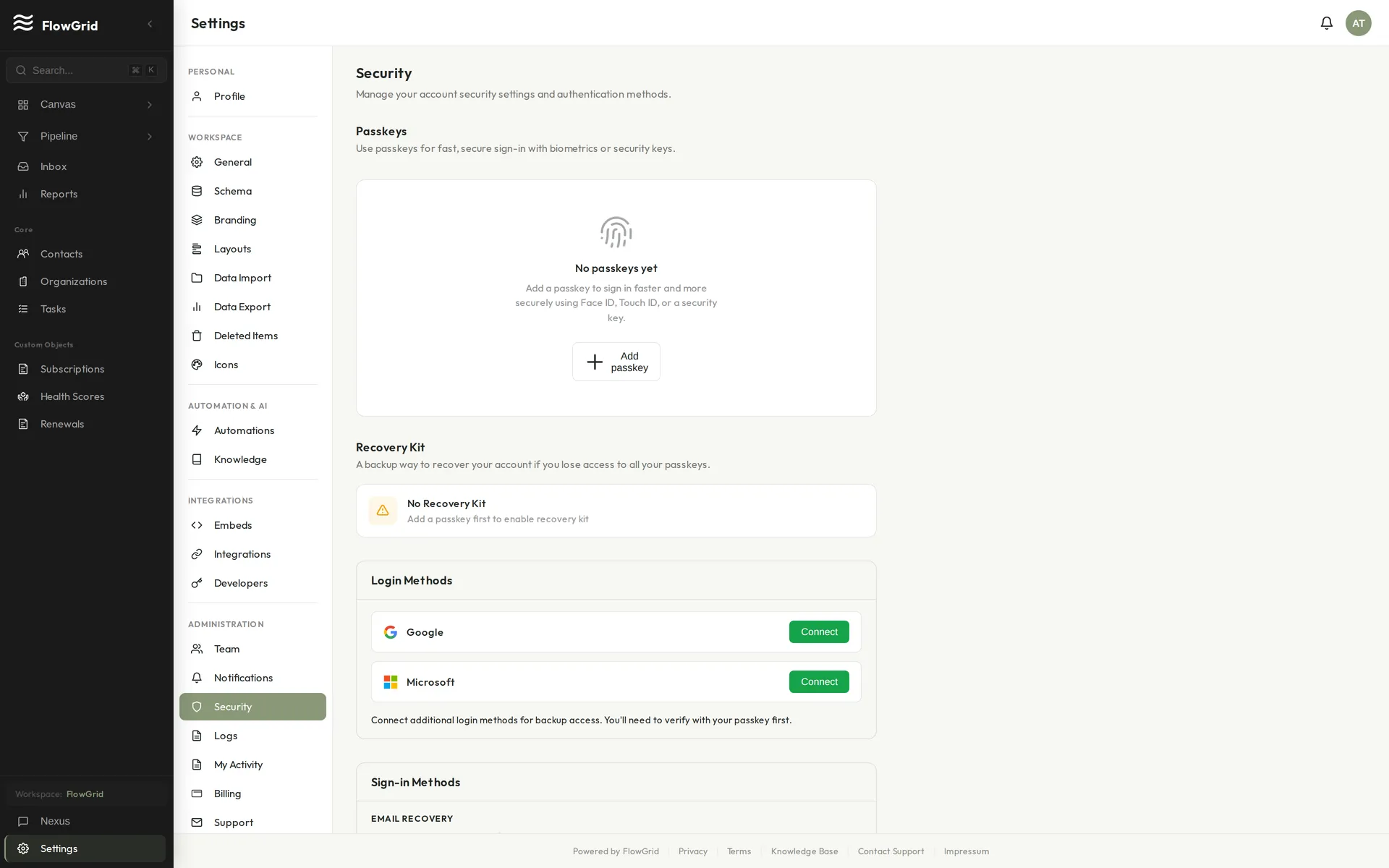Click the fingerprint passkey icon

(616, 232)
